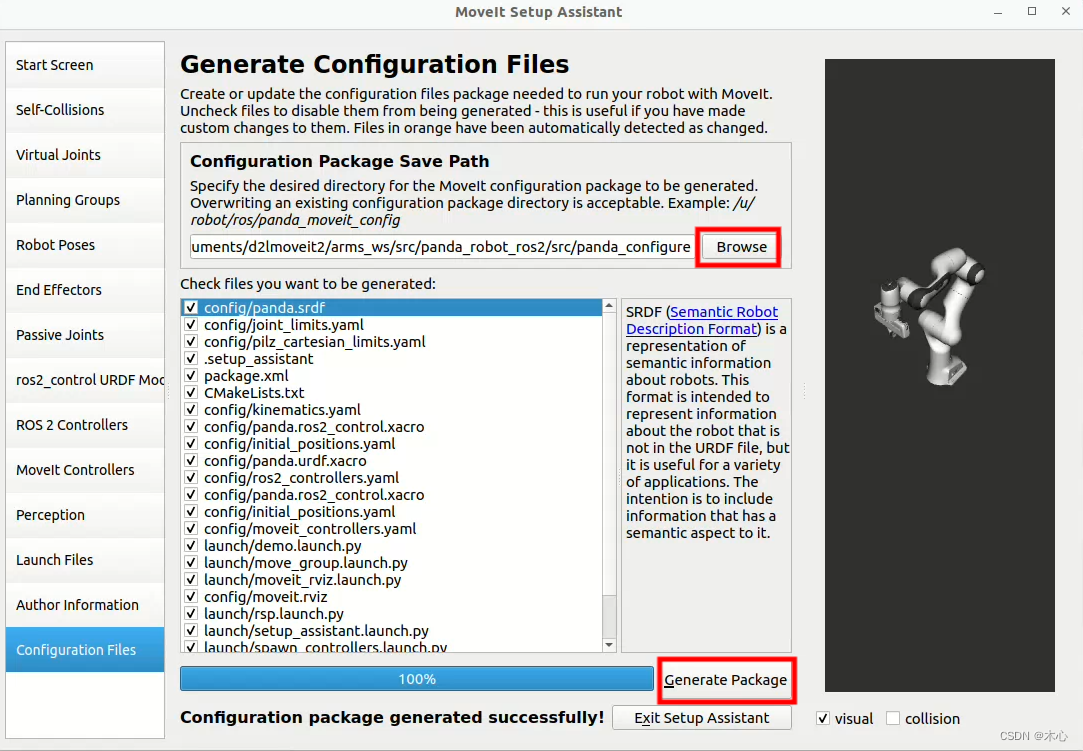1083x751 pixels.
Task: Uncheck config/pilz_cartesian_limits.yaml checkbox
Action: tap(191, 341)
